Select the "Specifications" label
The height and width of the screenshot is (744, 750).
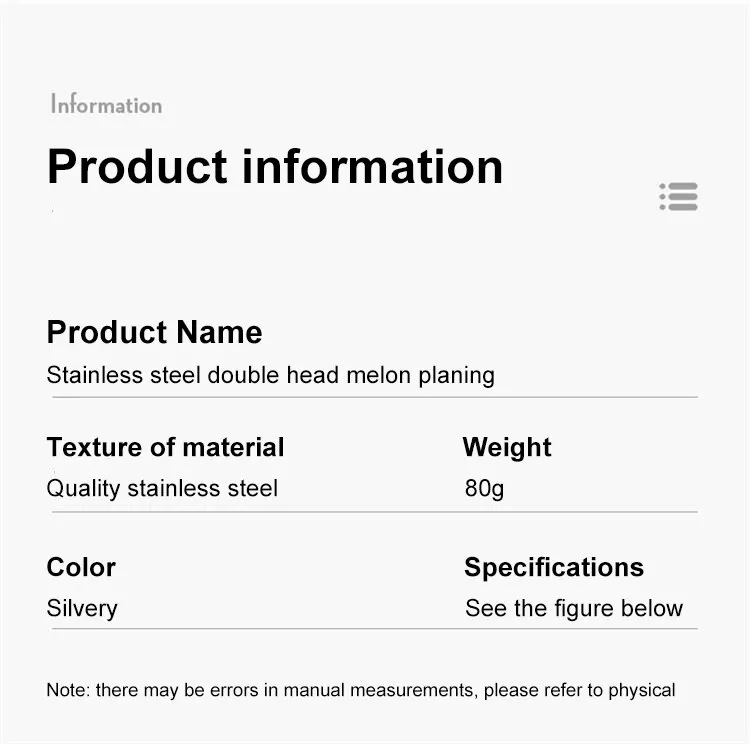(x=553, y=567)
